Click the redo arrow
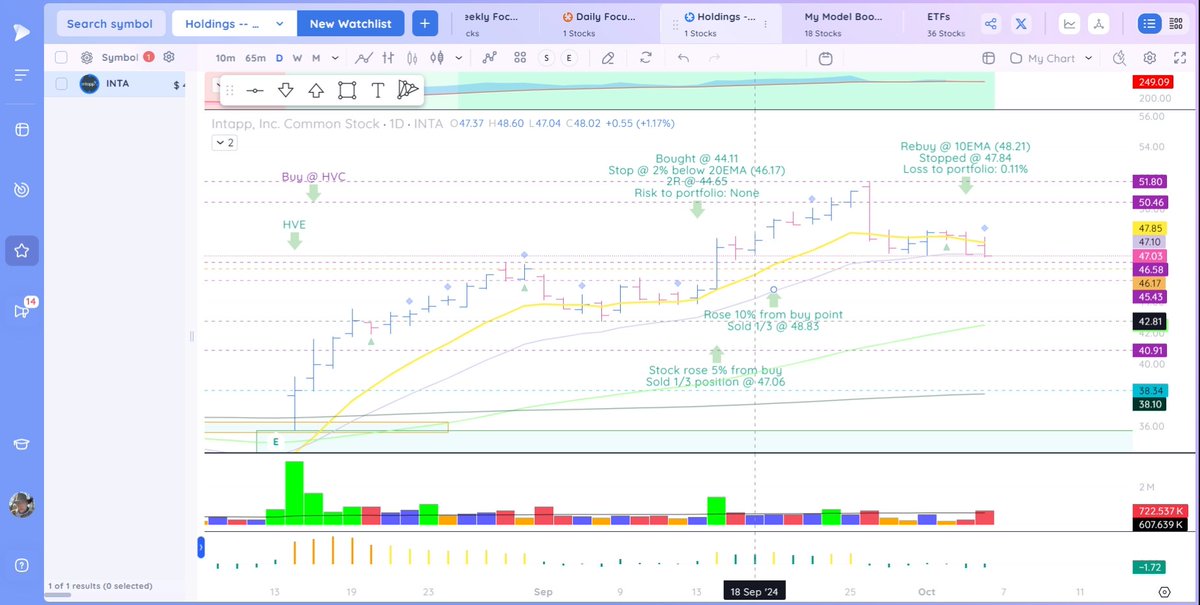This screenshot has width=1200, height=605. [712, 58]
